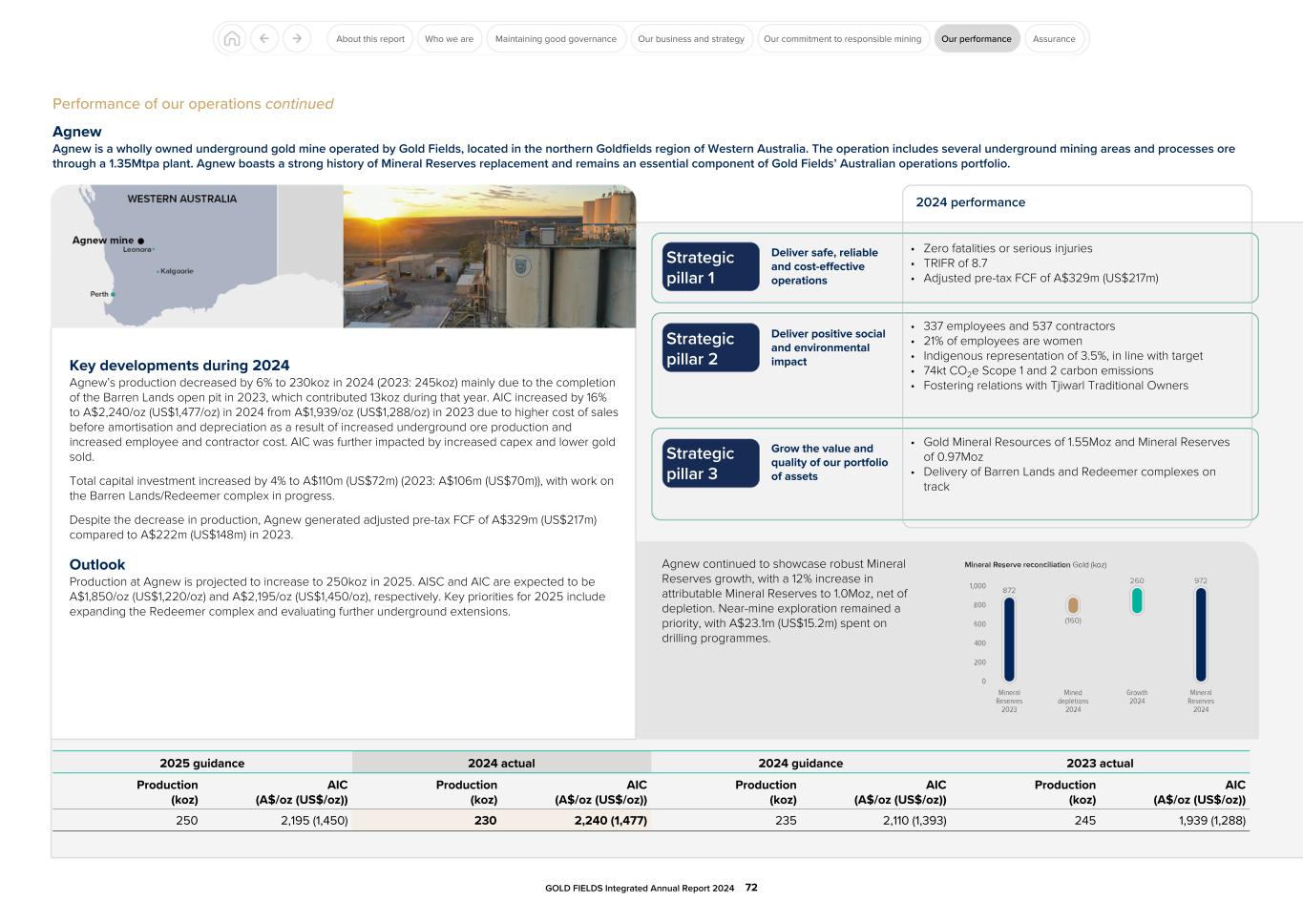
Task: Navigate to the Who we are section
Action: (x=450, y=38)
